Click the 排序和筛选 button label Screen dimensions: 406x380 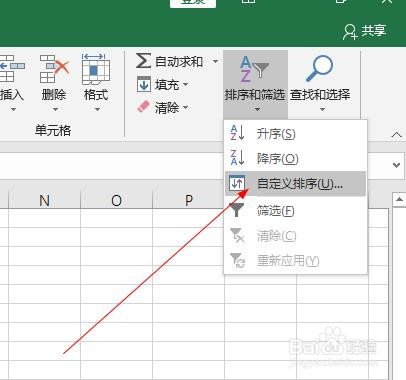pos(255,95)
